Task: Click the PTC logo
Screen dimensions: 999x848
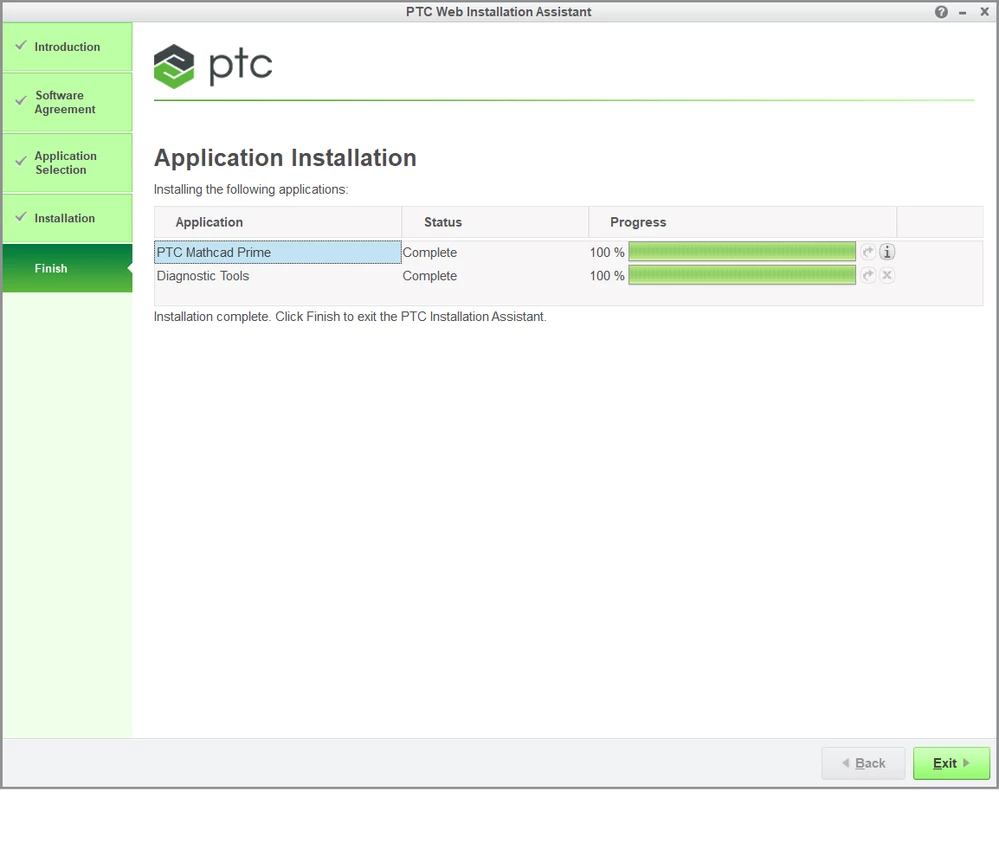Action: [x=213, y=66]
